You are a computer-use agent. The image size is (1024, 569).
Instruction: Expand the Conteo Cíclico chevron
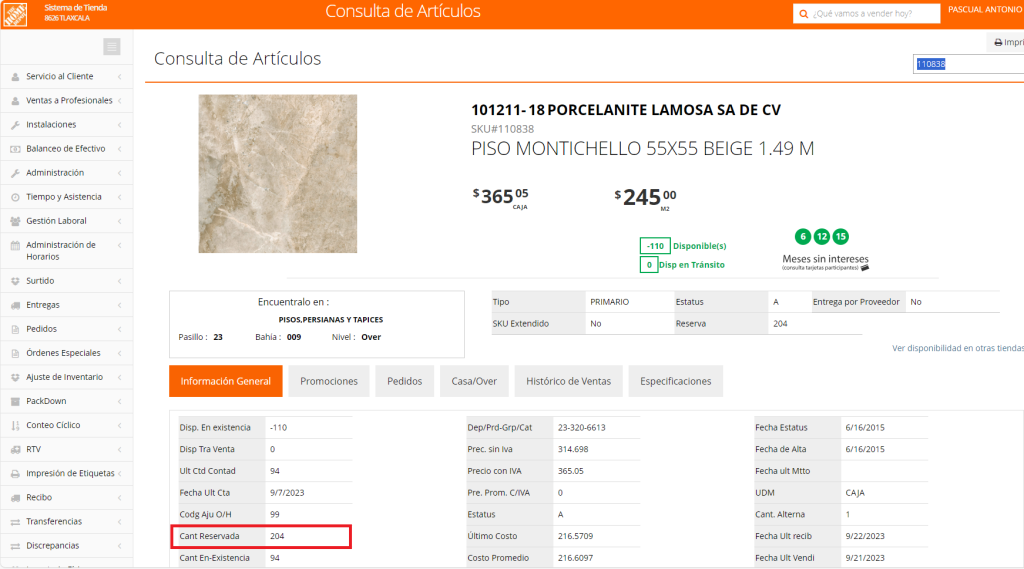(x=120, y=425)
